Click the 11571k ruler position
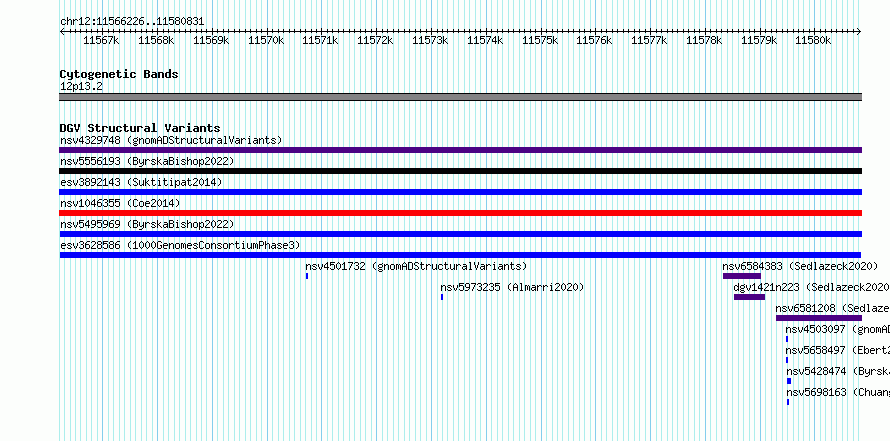Image resolution: width=890 pixels, height=441 pixels. tap(321, 40)
